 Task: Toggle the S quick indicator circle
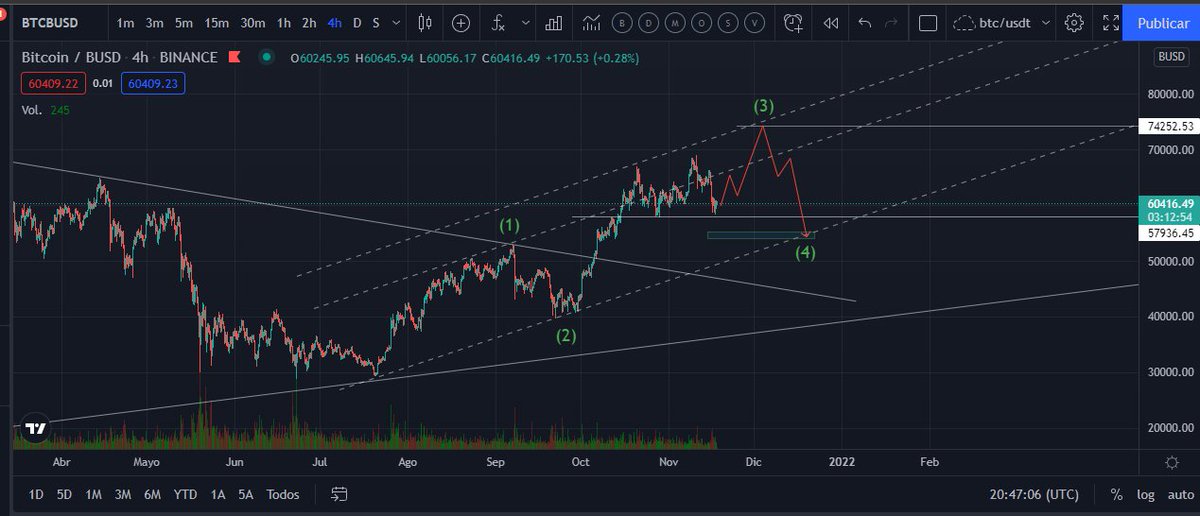[729, 22]
